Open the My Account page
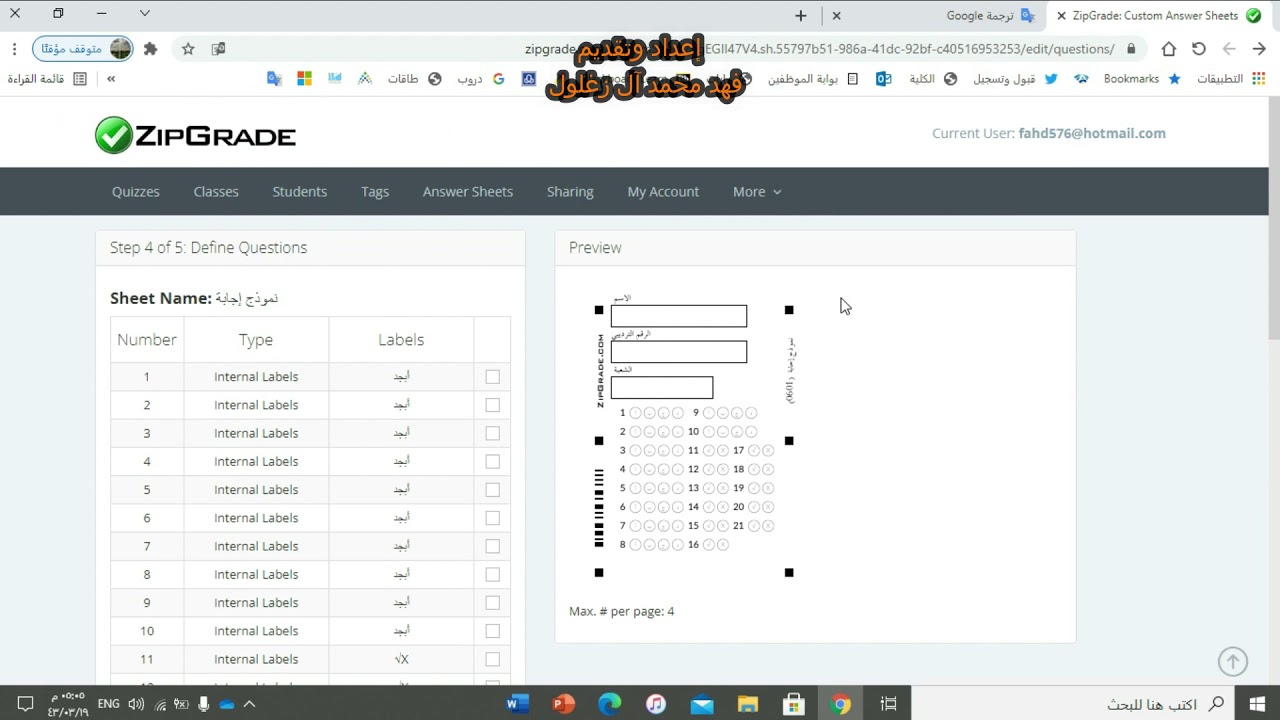The width and height of the screenshot is (1280, 720). pyautogui.click(x=663, y=191)
